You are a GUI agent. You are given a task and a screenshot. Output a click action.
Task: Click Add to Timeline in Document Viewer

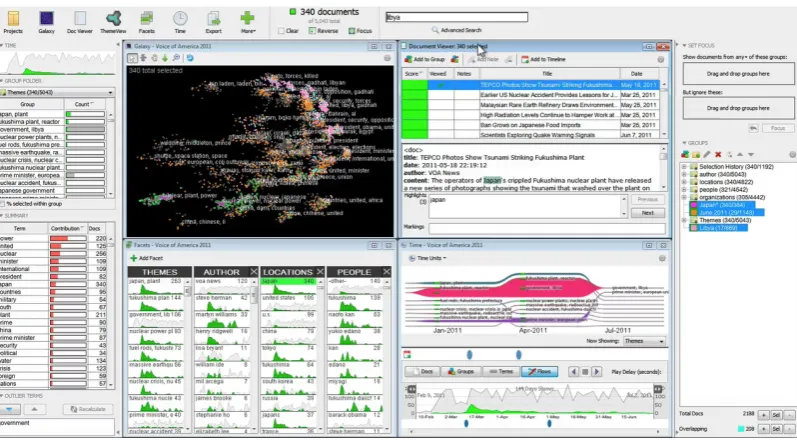point(543,59)
